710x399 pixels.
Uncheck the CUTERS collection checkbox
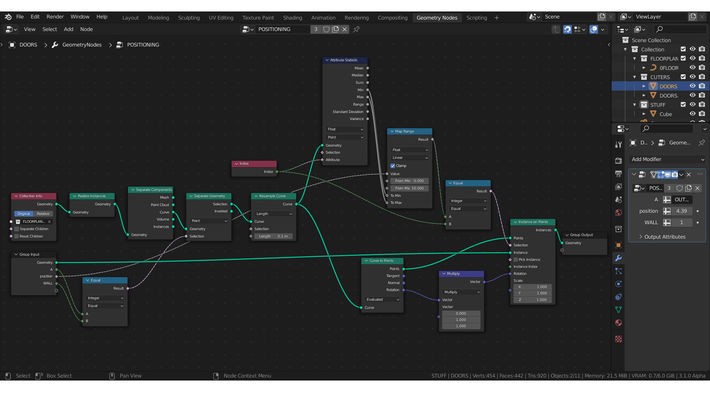(683, 77)
